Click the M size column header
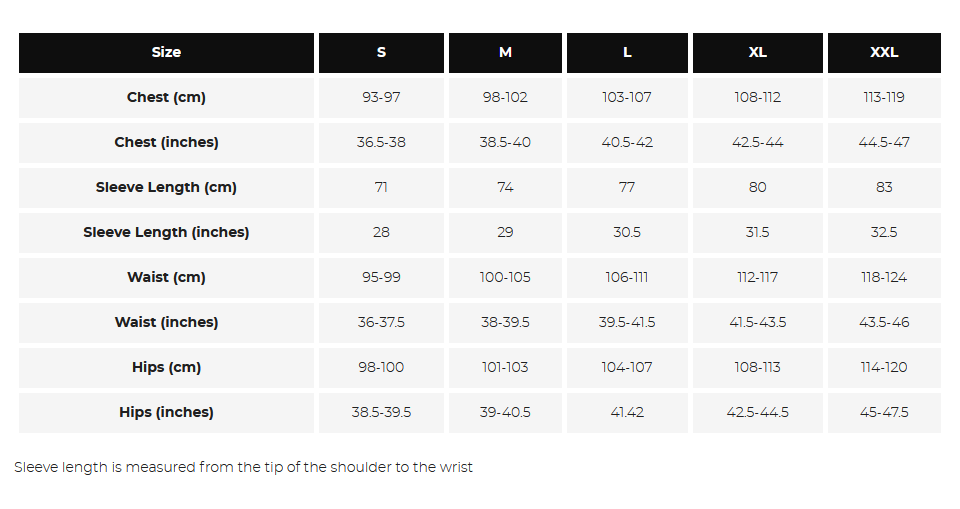Viewport: 960px width, 509px height. pyautogui.click(x=505, y=53)
